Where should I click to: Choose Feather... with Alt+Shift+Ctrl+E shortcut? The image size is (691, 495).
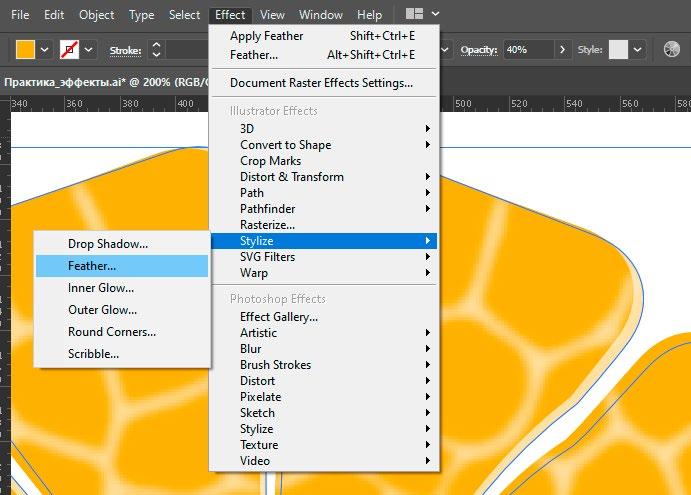[x=323, y=55]
